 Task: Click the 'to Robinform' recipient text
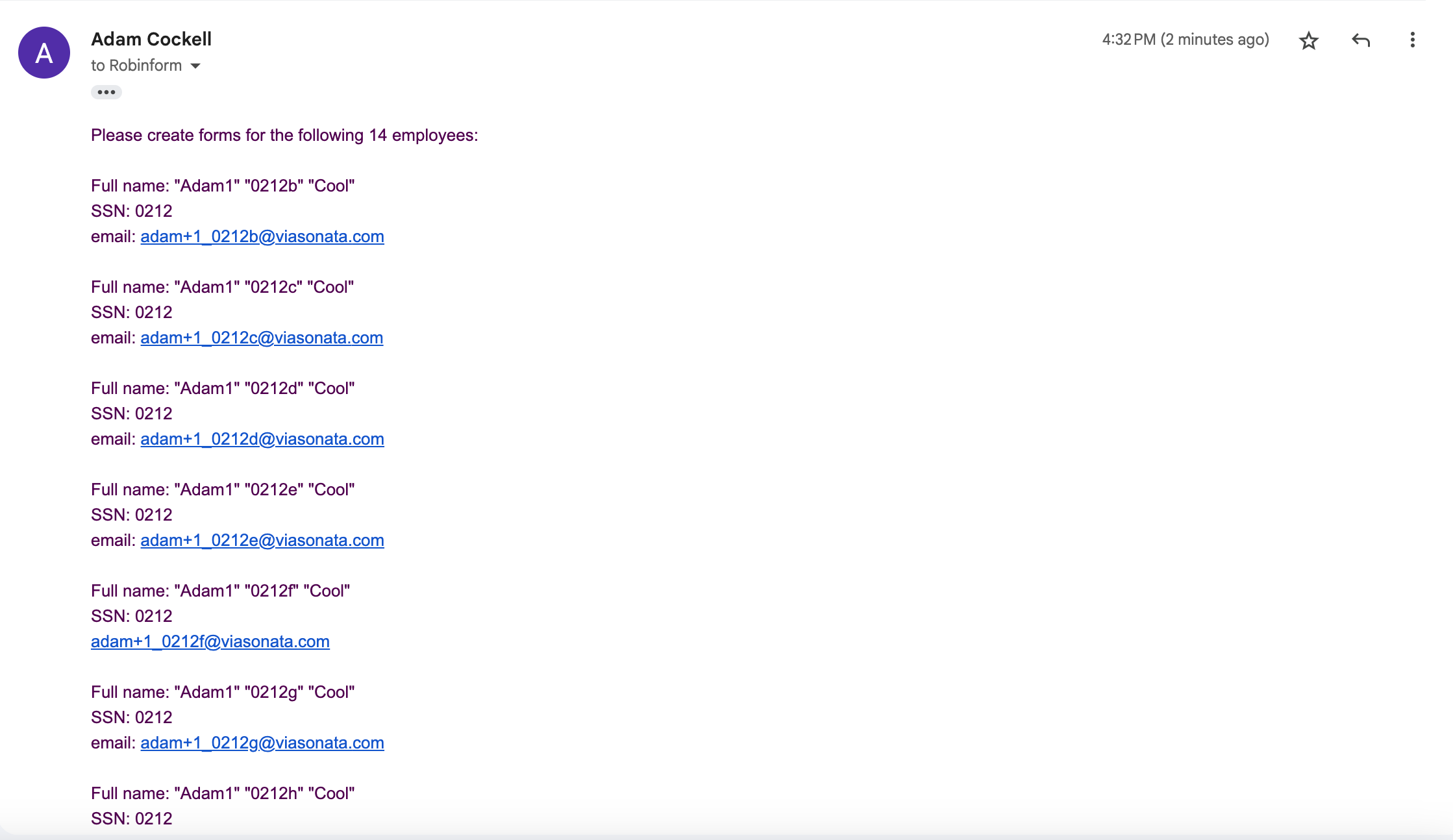(x=136, y=66)
